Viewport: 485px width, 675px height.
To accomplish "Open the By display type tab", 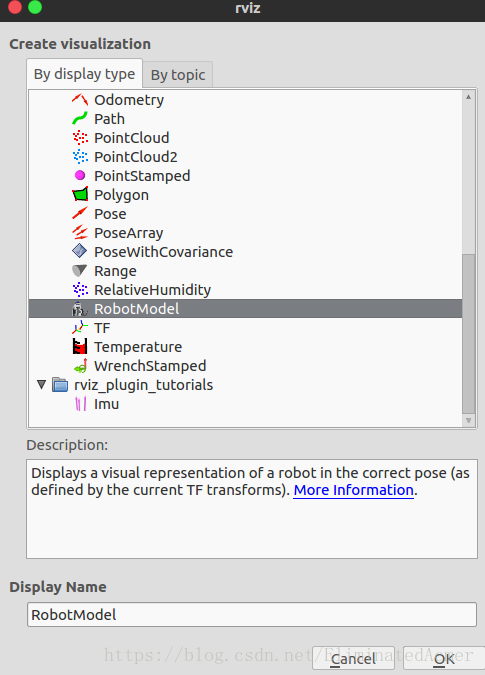I will coord(84,74).
